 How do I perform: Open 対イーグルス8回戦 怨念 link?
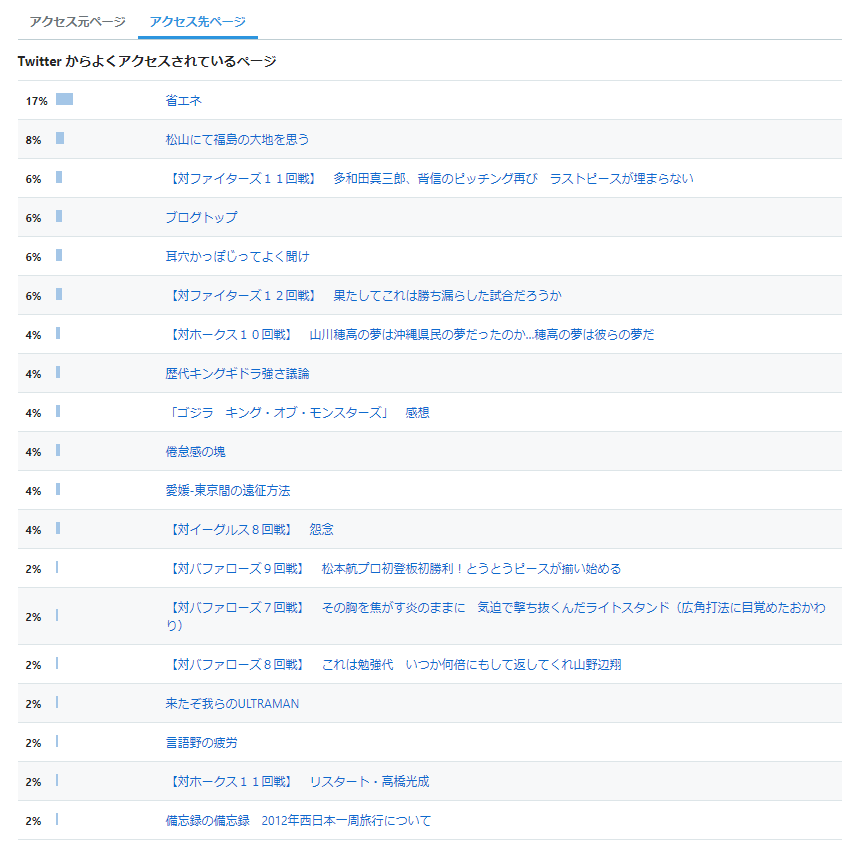(x=250, y=530)
